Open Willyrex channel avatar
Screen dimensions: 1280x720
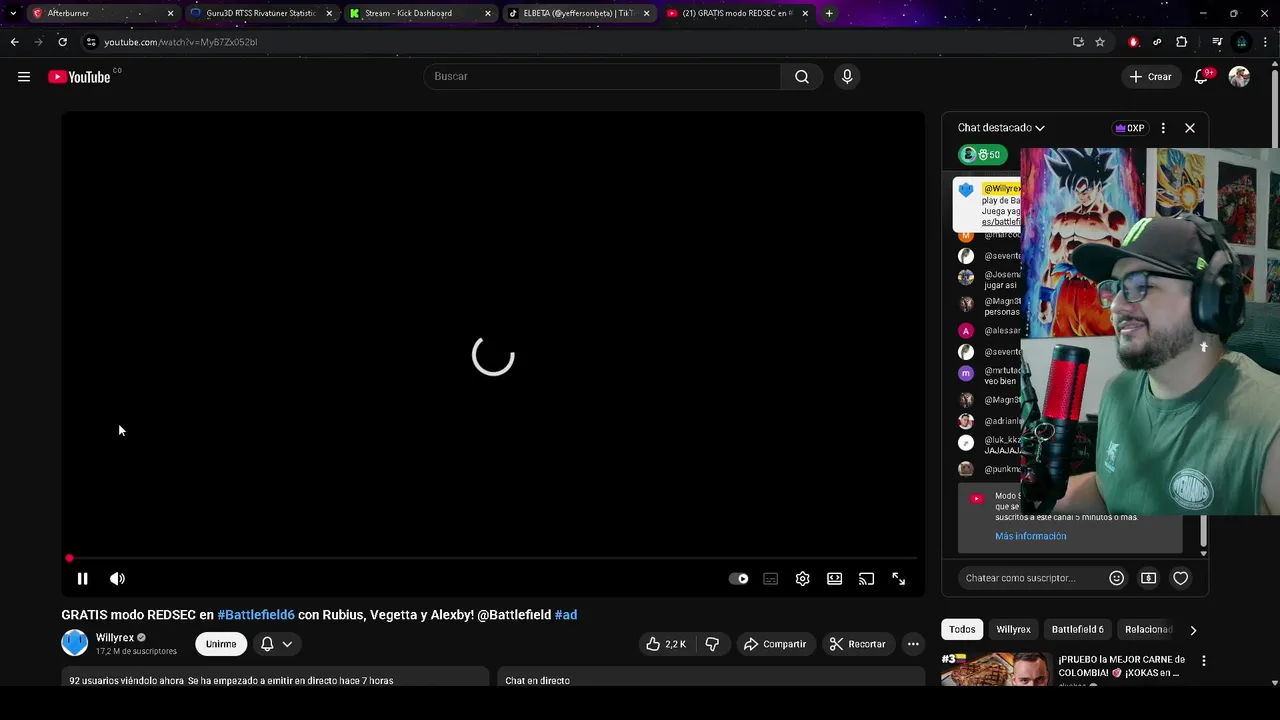click(x=75, y=643)
